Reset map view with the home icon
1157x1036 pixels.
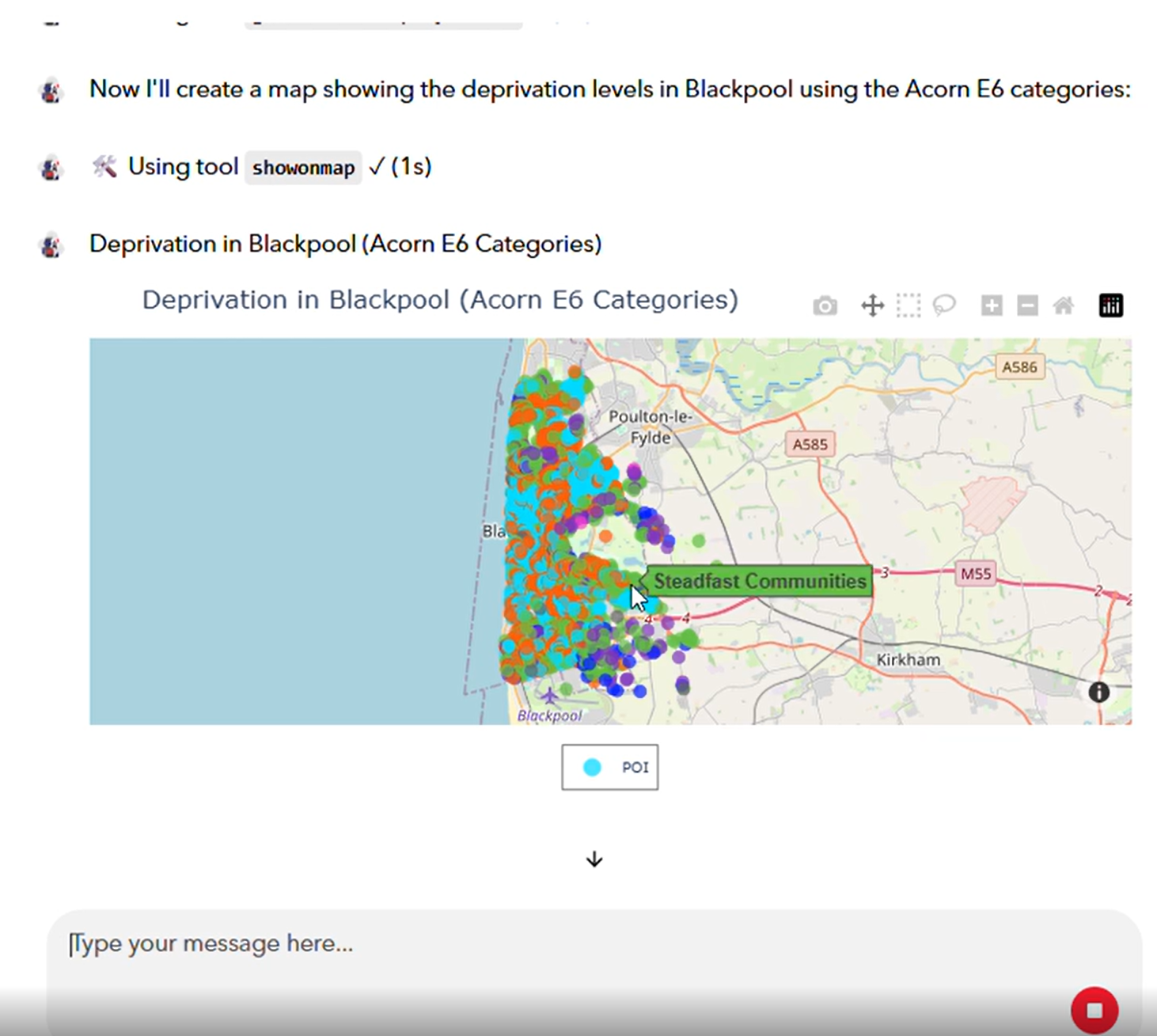pyautogui.click(x=1063, y=305)
